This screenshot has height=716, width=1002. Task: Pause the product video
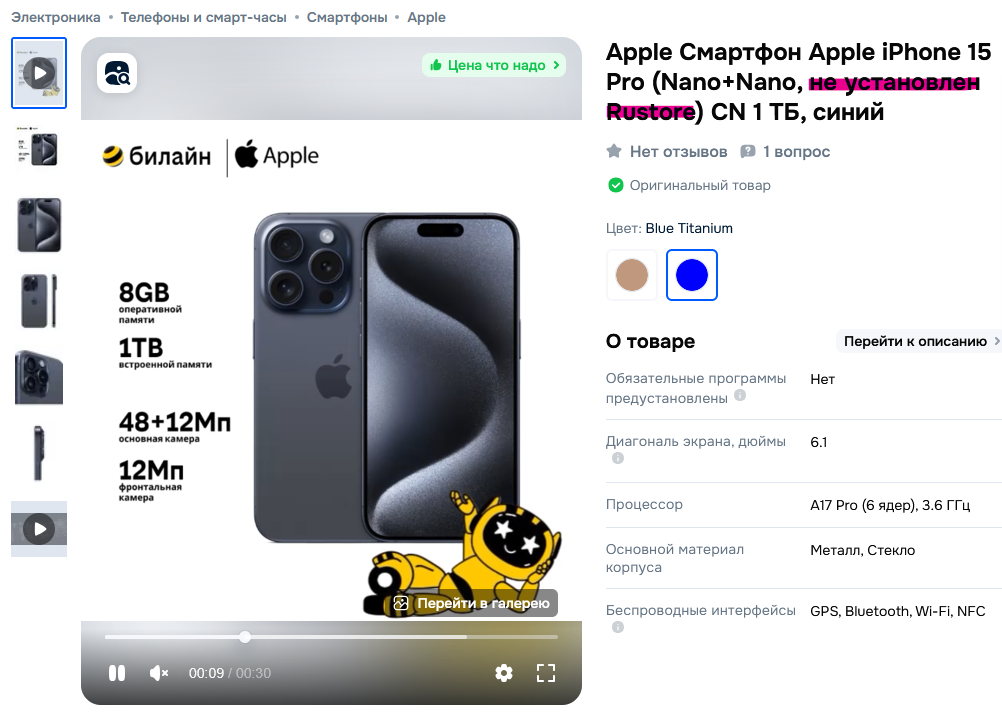click(117, 673)
